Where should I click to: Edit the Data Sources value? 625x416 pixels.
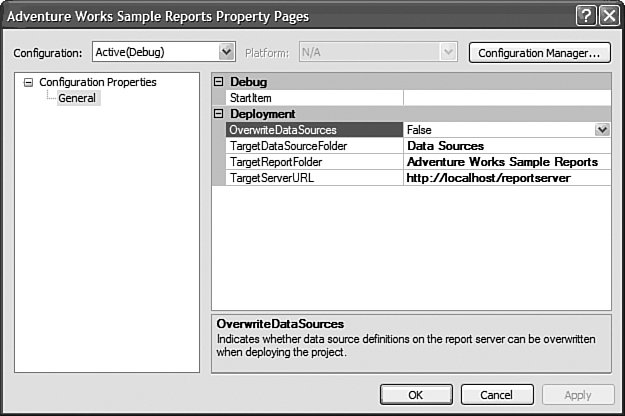point(507,146)
